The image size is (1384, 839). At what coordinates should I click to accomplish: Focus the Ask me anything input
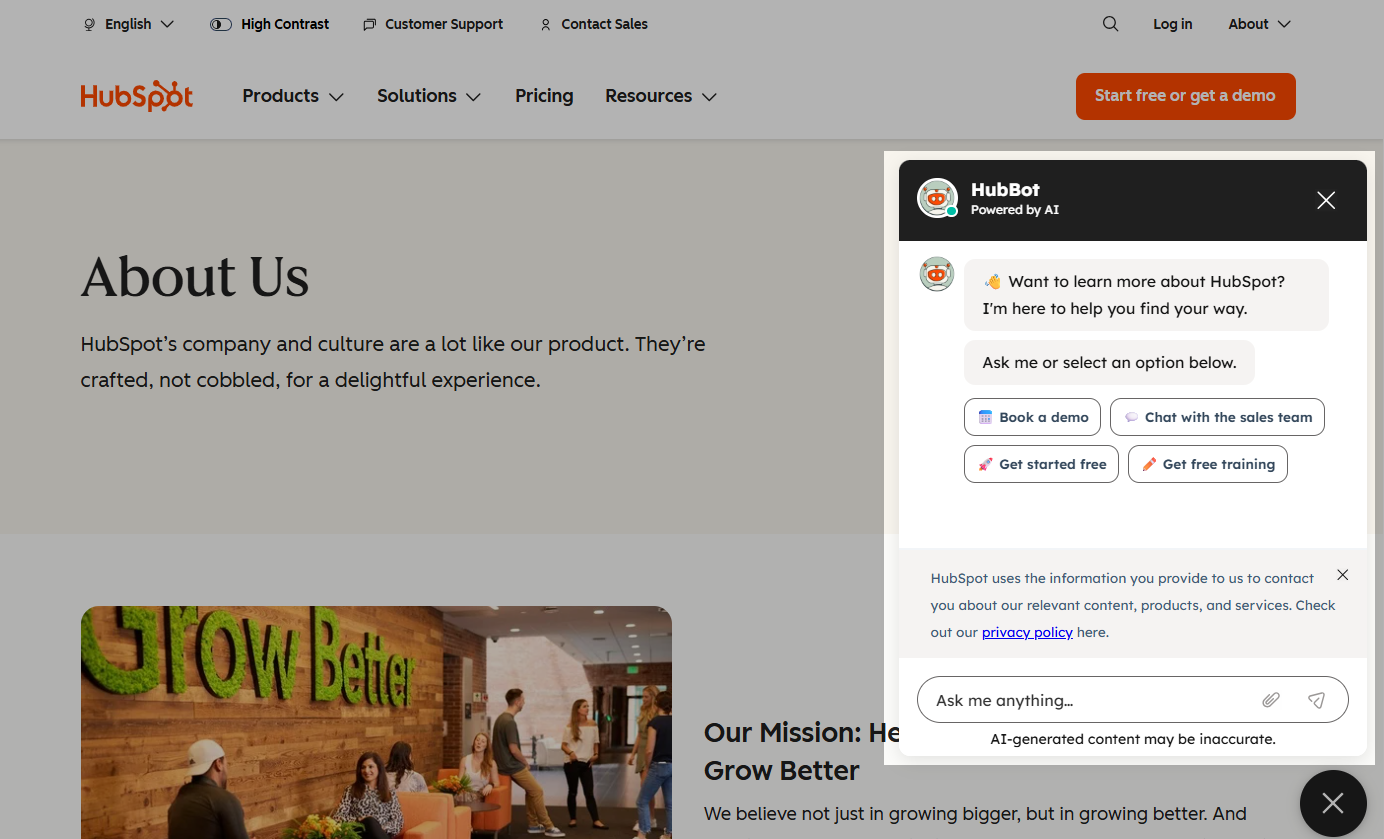(1090, 700)
